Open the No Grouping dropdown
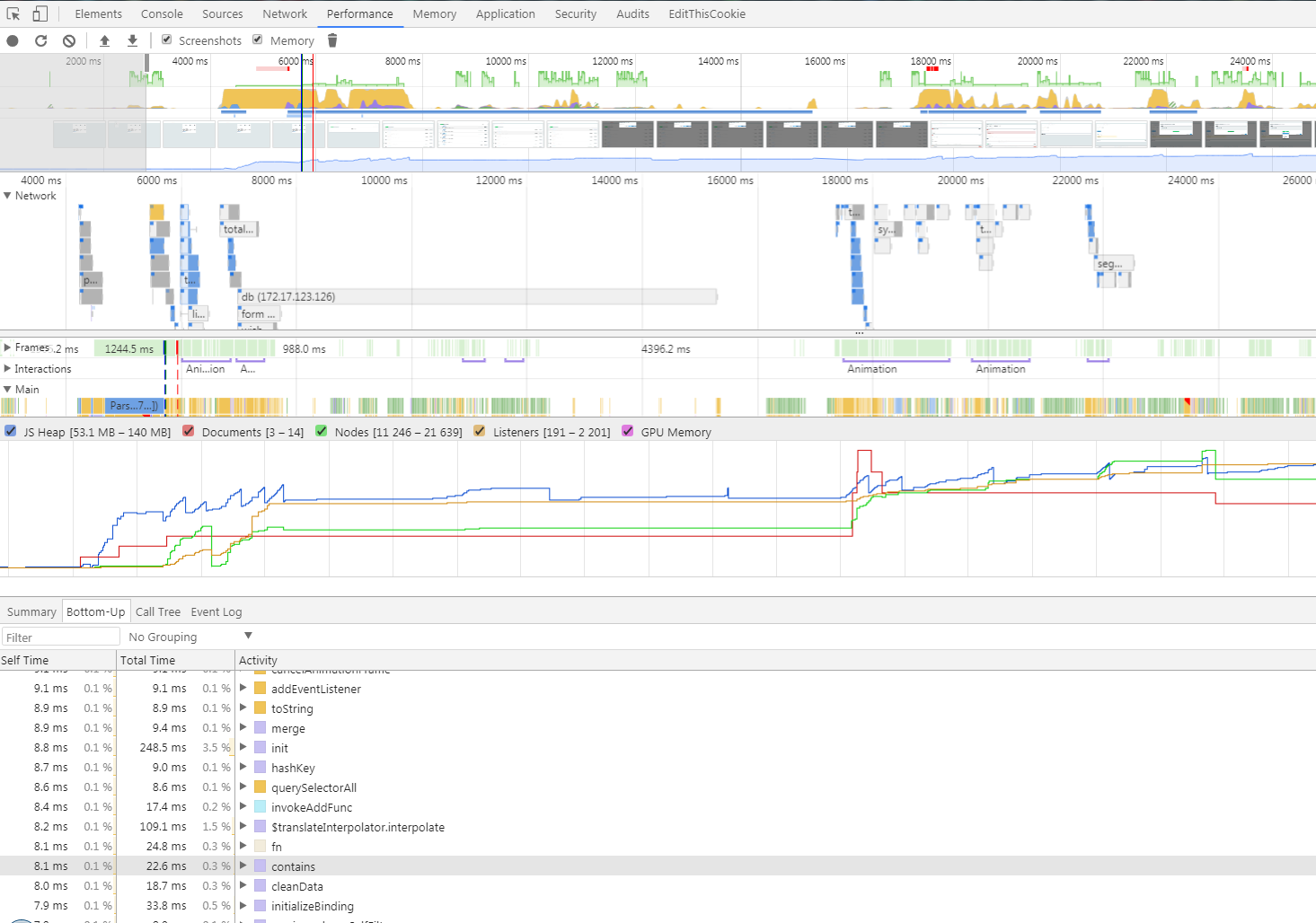Viewport: 1316px width, 923px height. 190,637
